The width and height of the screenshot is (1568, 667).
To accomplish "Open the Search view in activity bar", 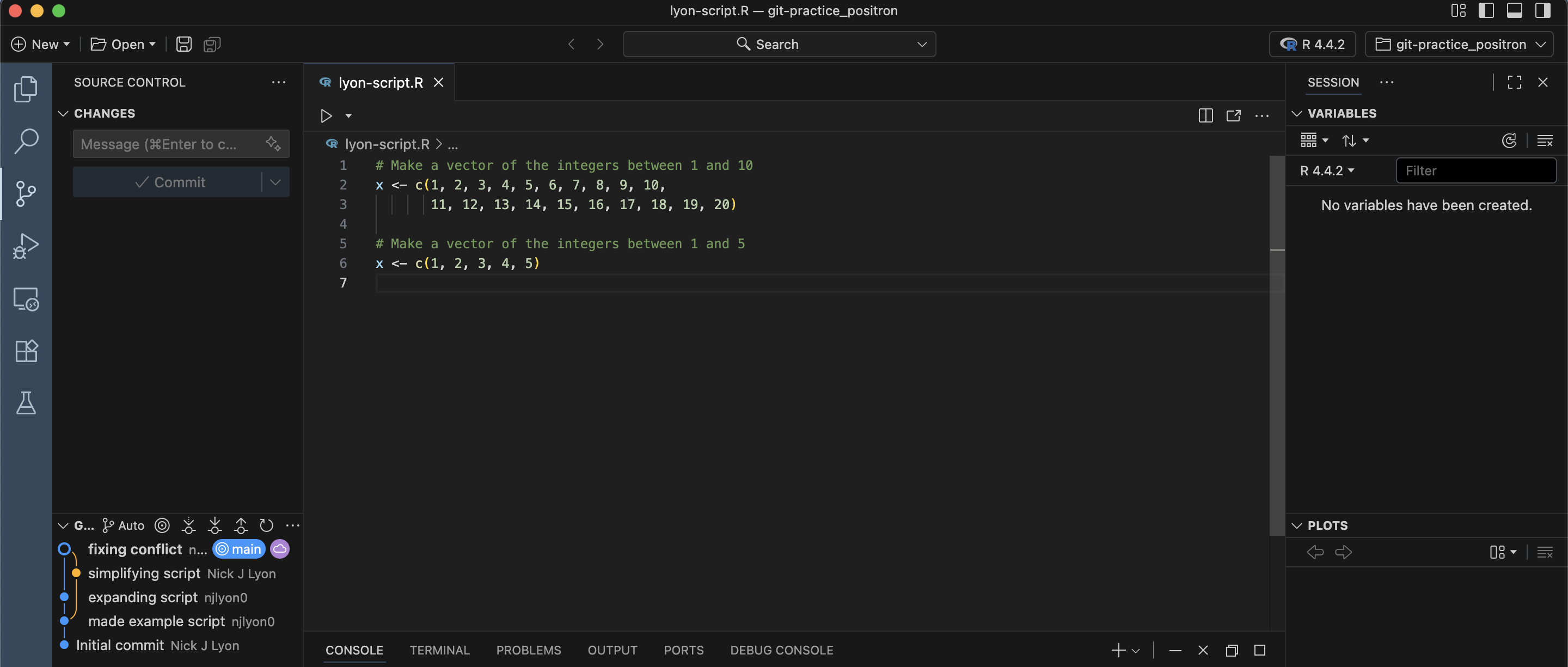I will (x=26, y=141).
